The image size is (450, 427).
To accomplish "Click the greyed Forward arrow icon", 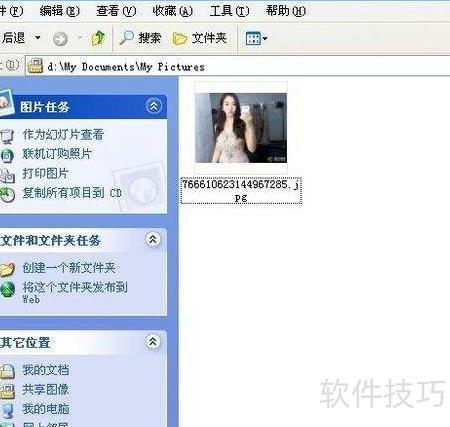I will [60, 39].
